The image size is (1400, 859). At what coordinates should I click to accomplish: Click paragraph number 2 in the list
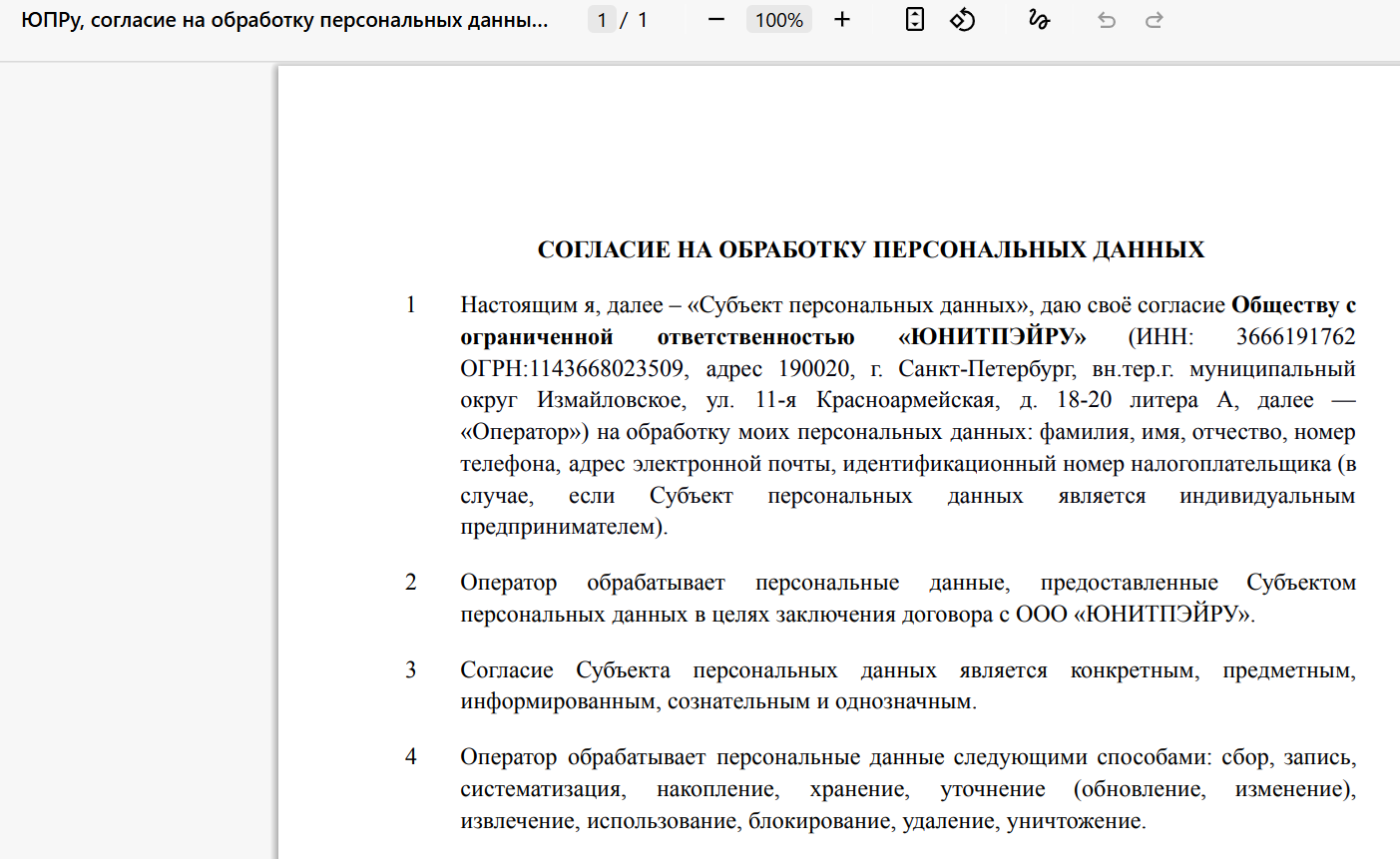410,583
